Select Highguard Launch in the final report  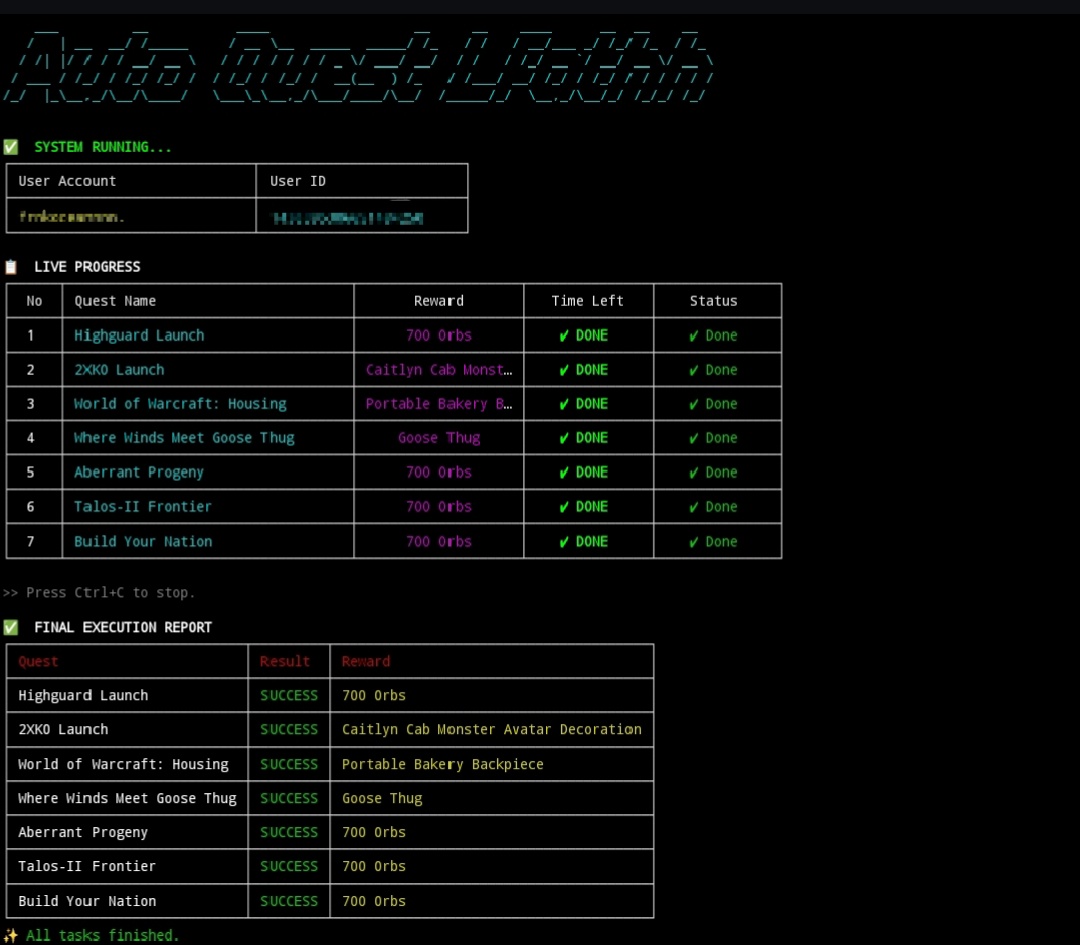[83, 696]
